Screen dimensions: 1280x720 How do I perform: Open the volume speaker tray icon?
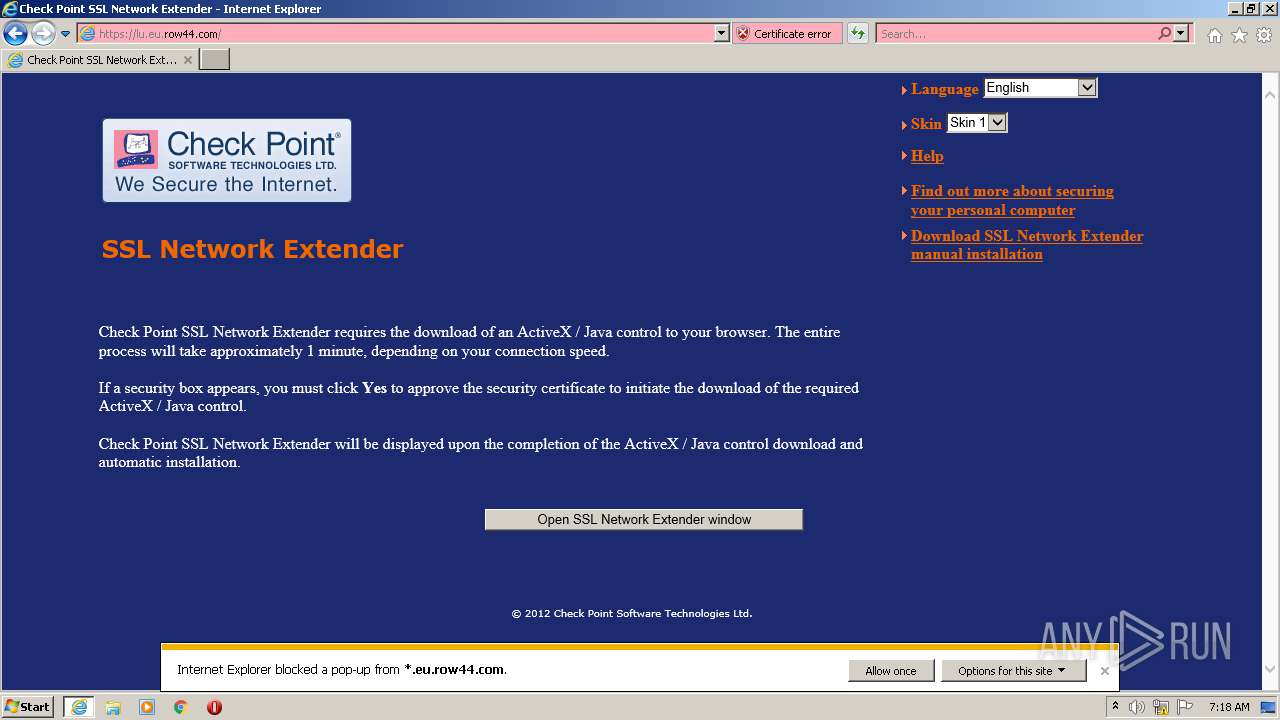point(1137,707)
